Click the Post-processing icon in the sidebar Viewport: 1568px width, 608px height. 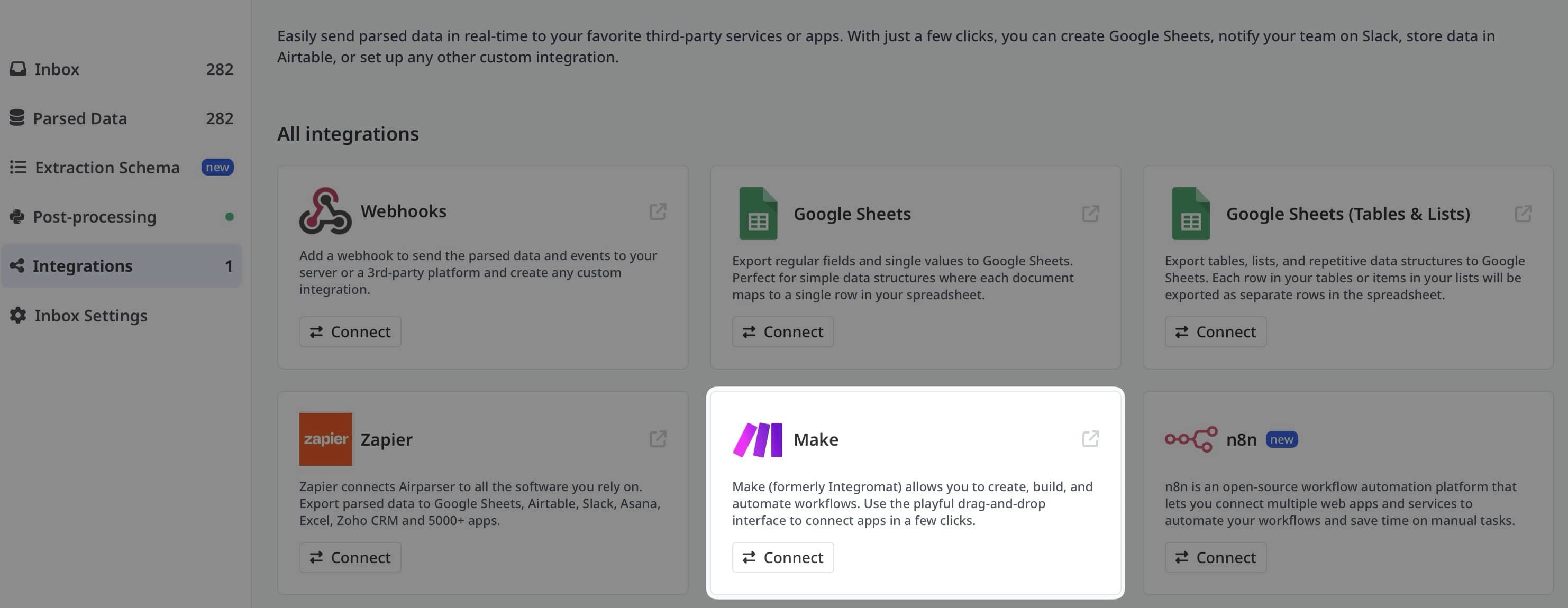click(17, 216)
